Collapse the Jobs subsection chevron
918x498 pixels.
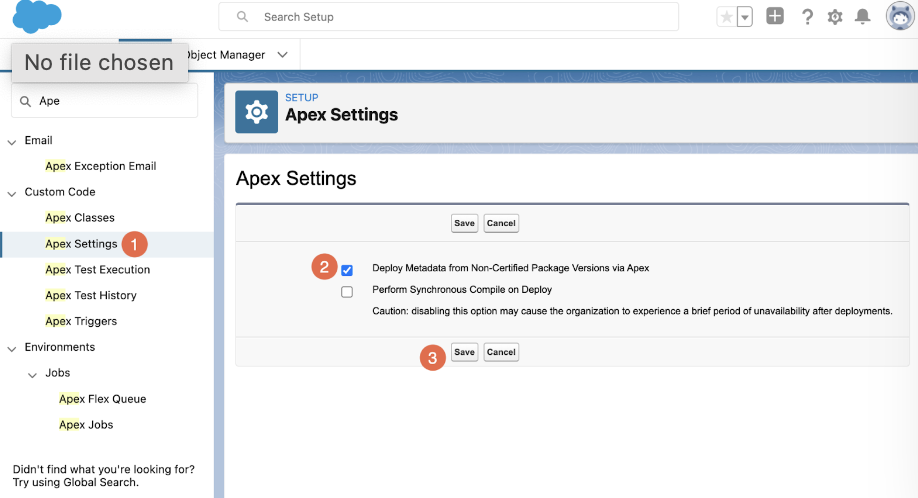coord(32,375)
